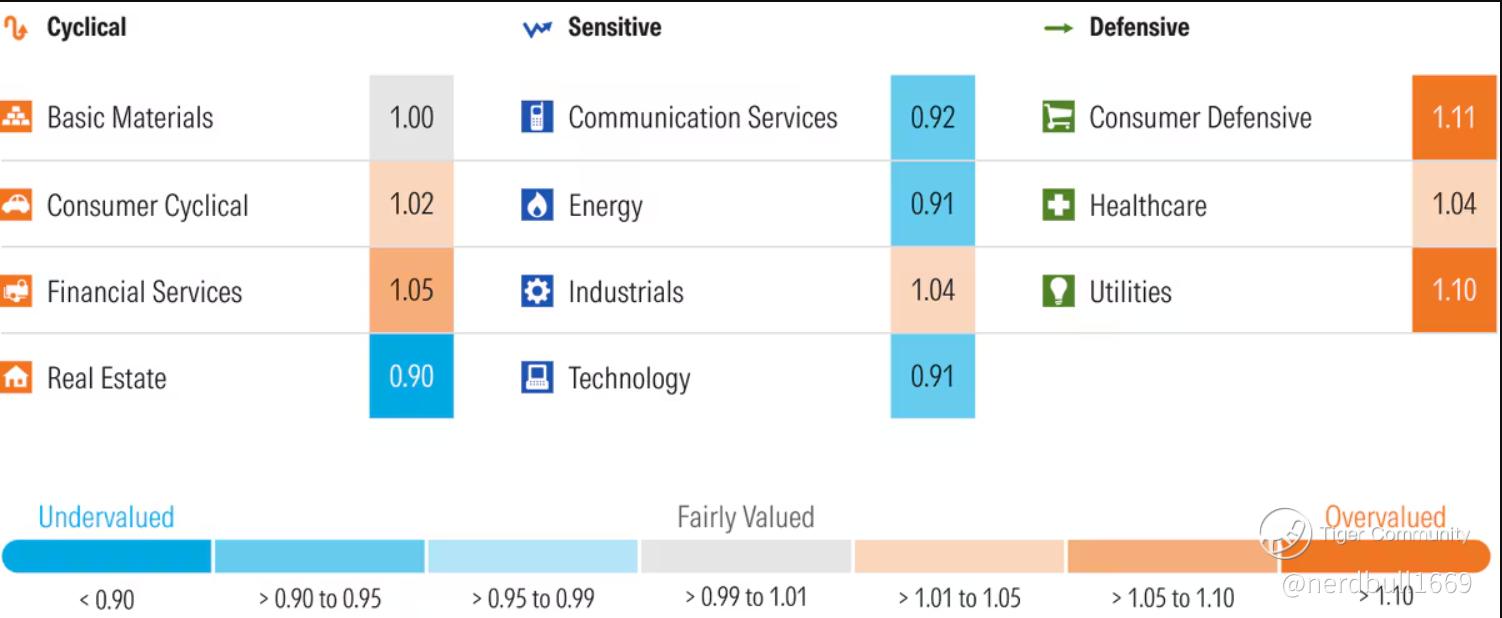Click the Communication Services phone icon
Screen dimensions: 1502x618
pos(537,117)
